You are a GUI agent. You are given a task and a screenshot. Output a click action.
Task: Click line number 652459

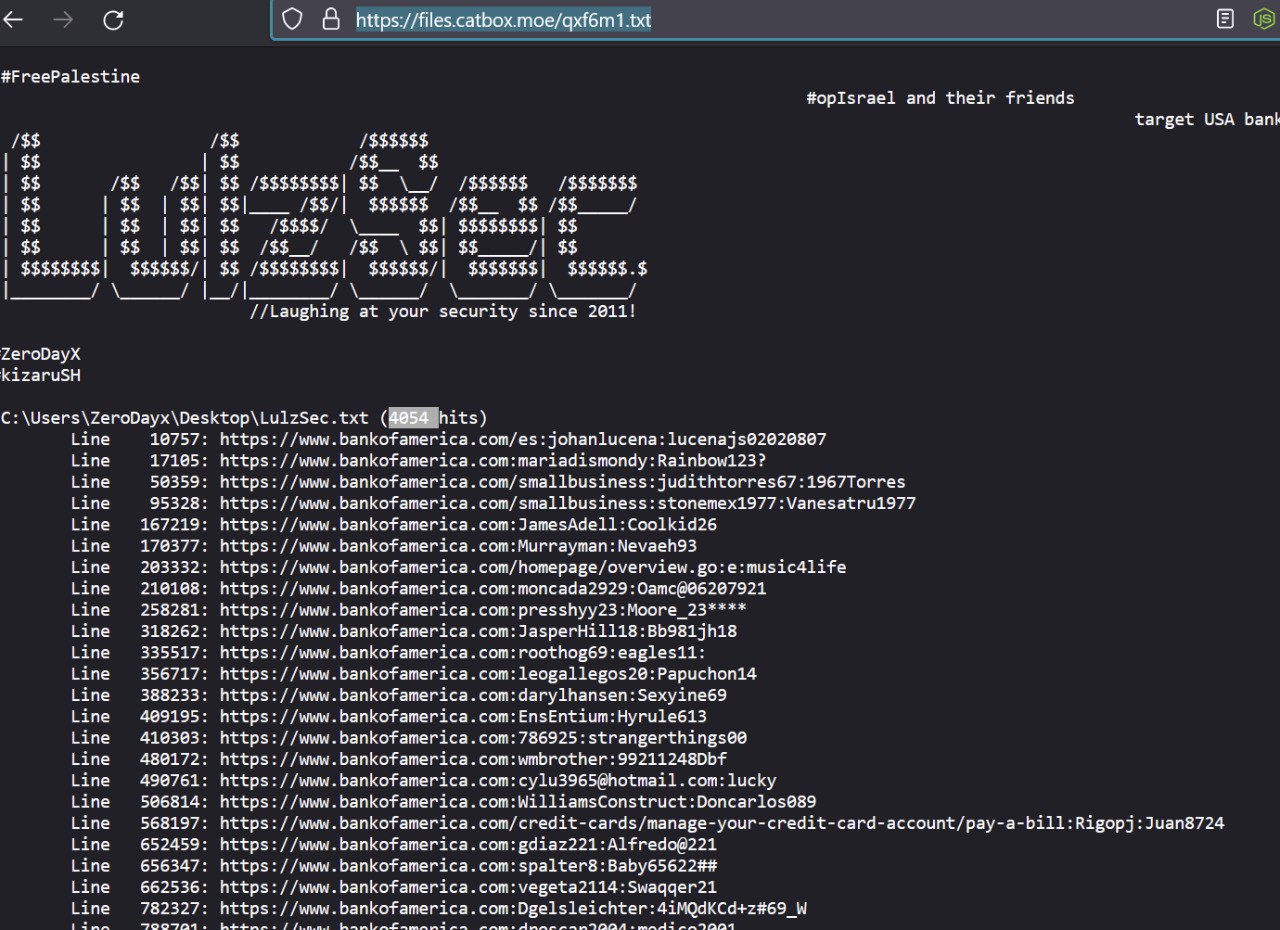click(x=171, y=844)
